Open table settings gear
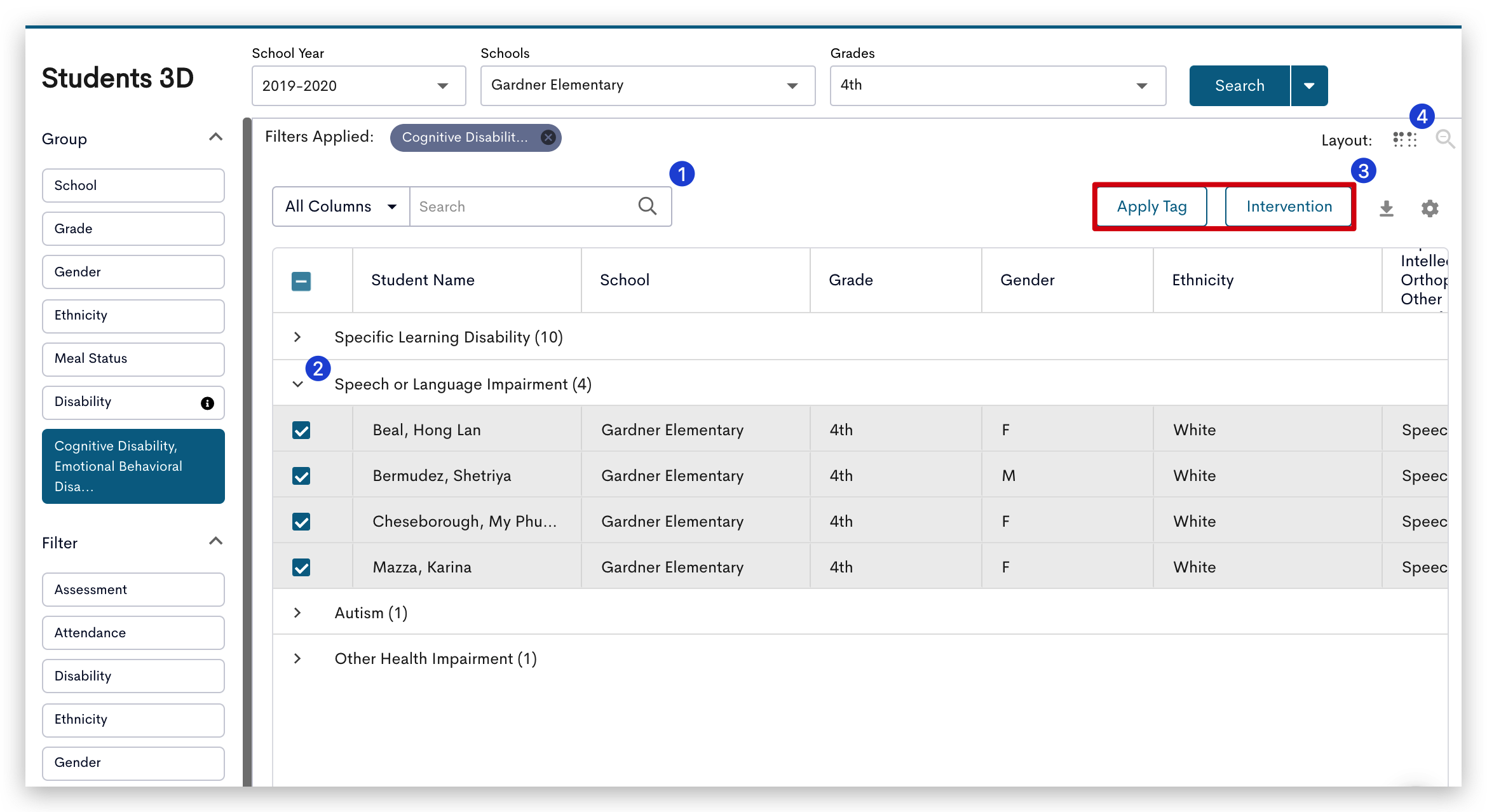Viewport: 1487px width, 812px height. [1430, 208]
